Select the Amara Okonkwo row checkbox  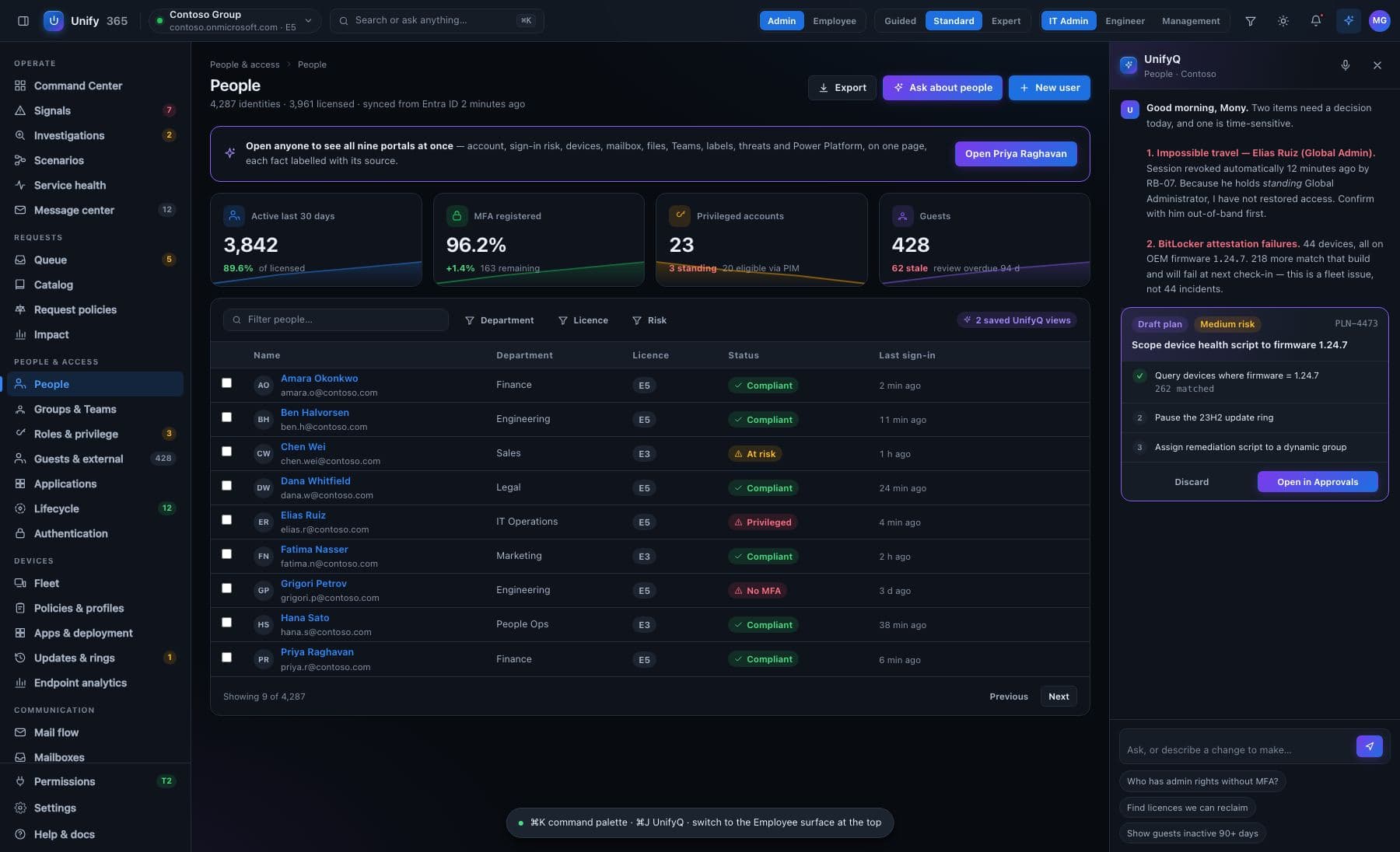pos(226,383)
